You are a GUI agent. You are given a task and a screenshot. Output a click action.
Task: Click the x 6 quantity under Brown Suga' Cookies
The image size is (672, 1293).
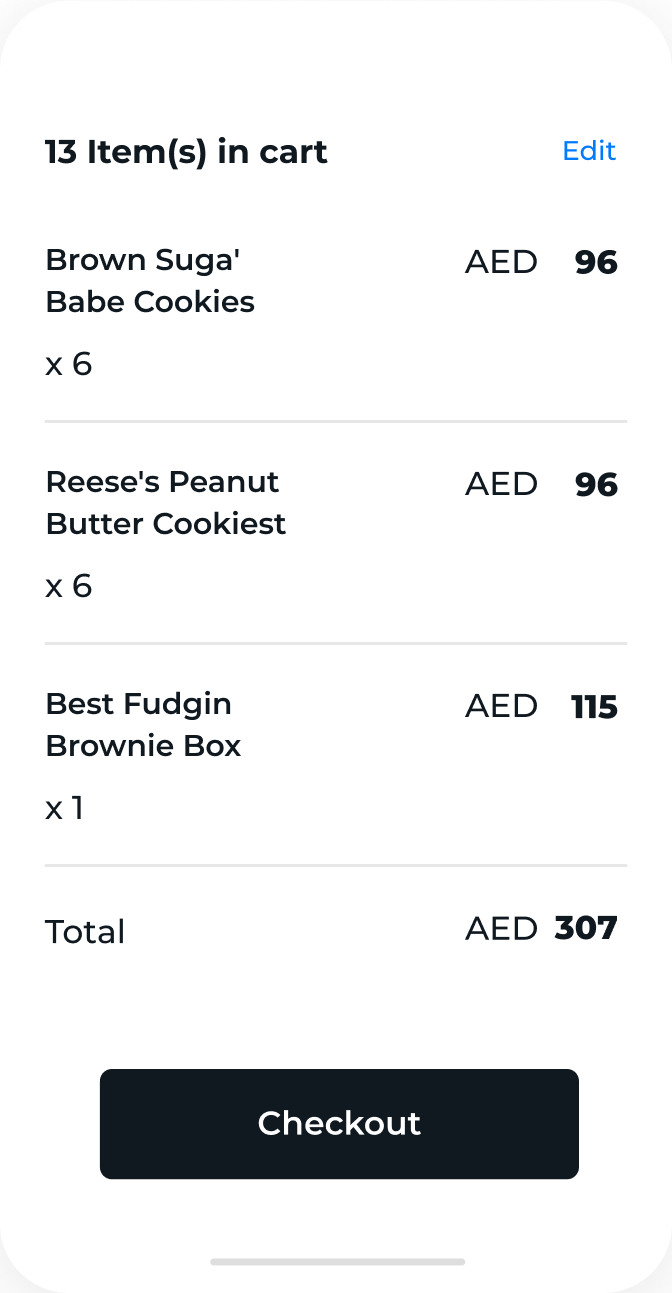[69, 364]
